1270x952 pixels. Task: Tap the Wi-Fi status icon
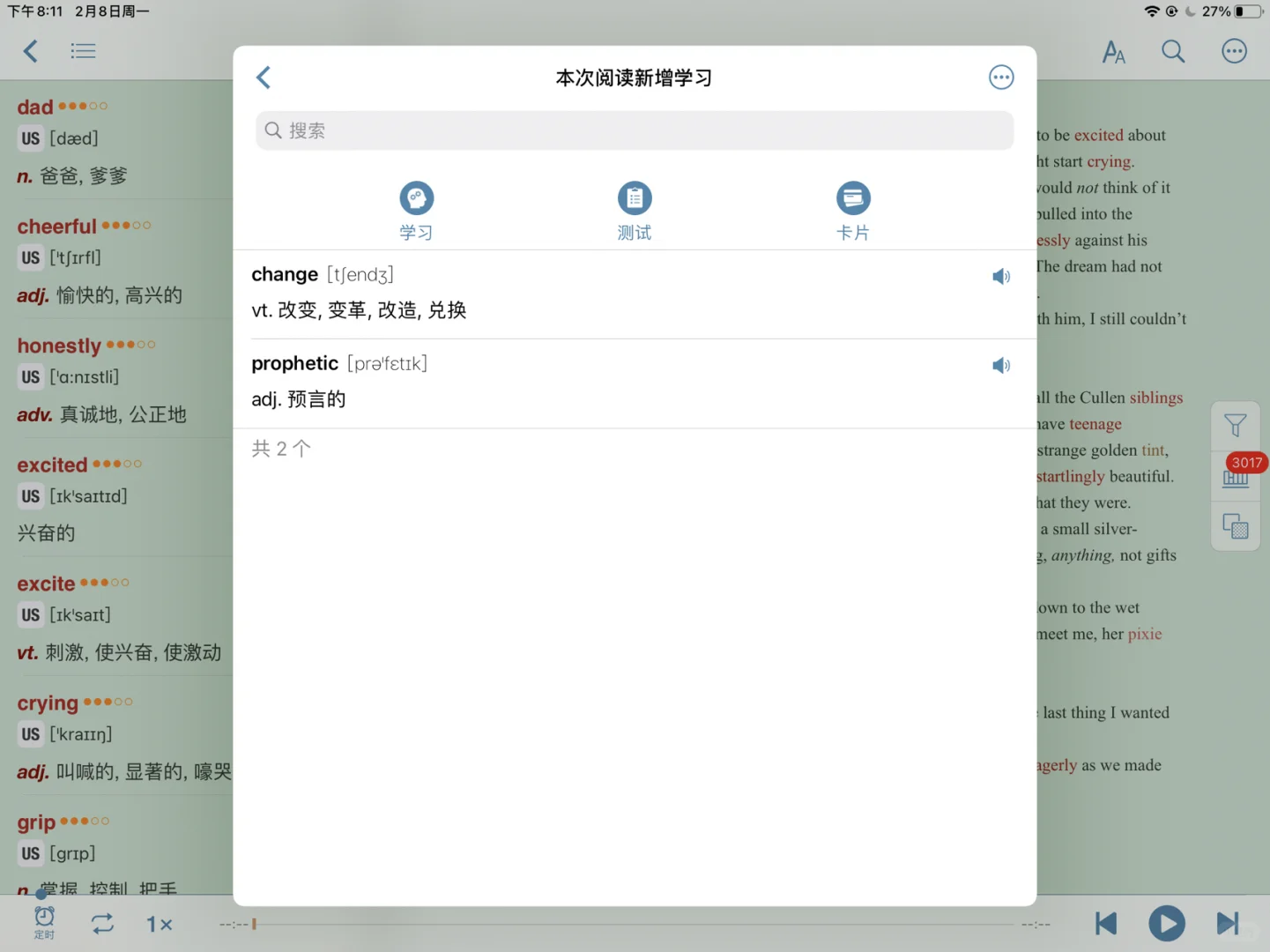pos(1152,11)
